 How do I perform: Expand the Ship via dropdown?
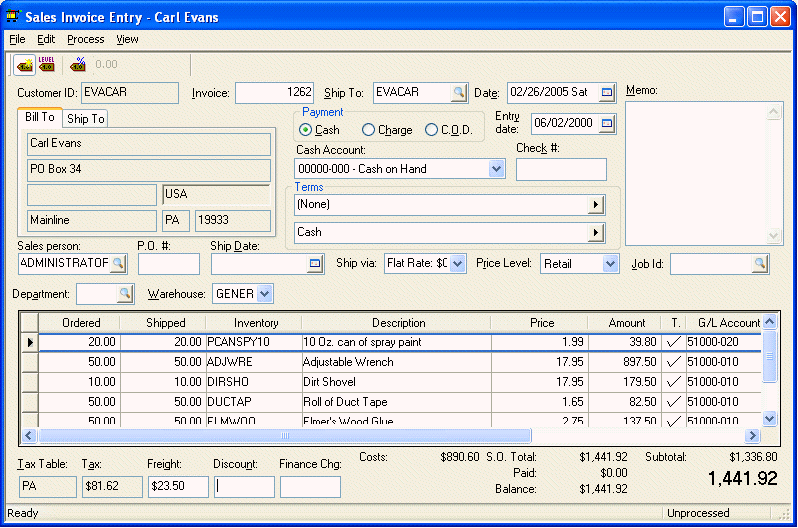[458, 264]
